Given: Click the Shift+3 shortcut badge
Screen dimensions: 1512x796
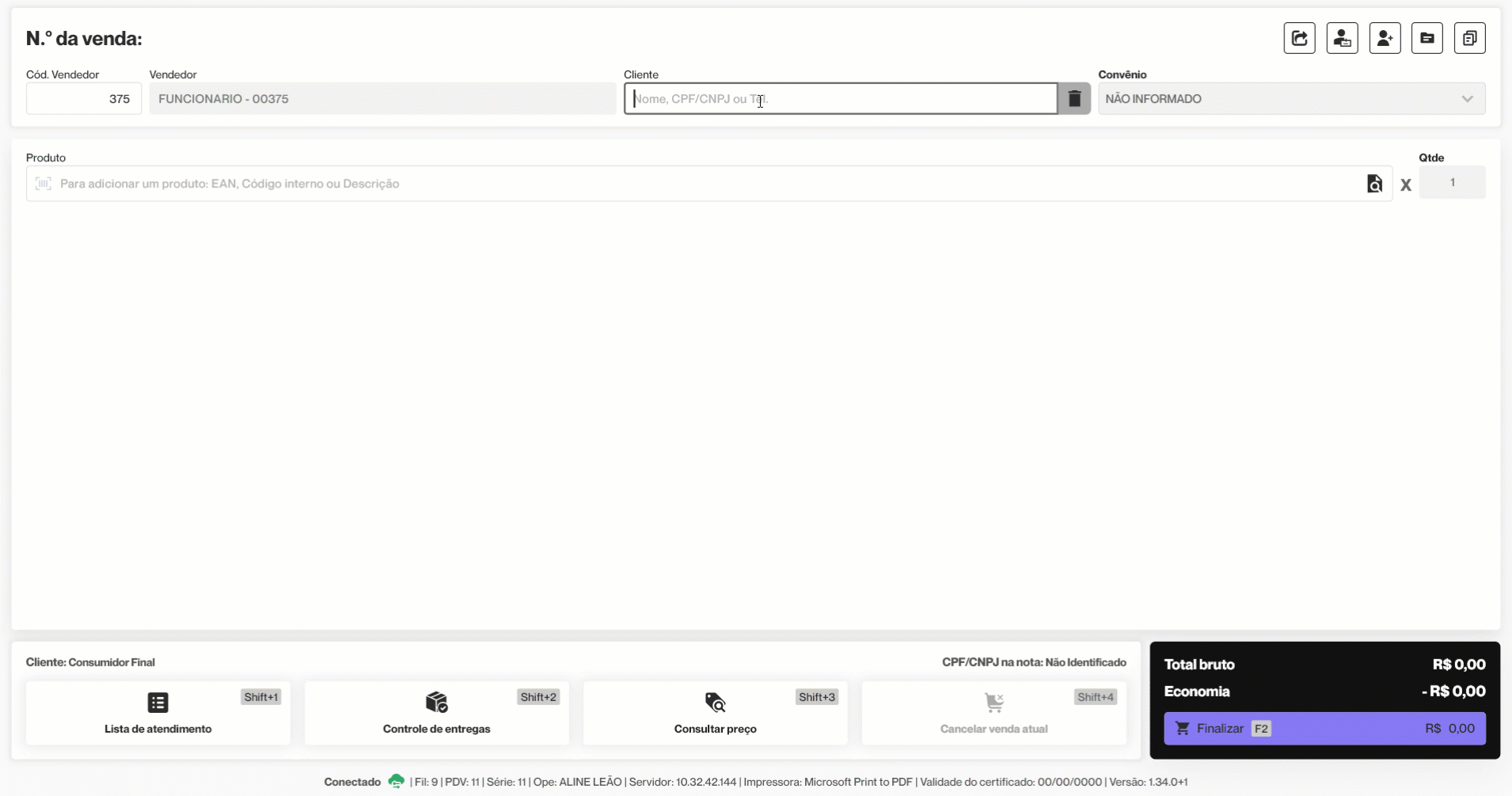Looking at the screenshot, I should point(817,697).
